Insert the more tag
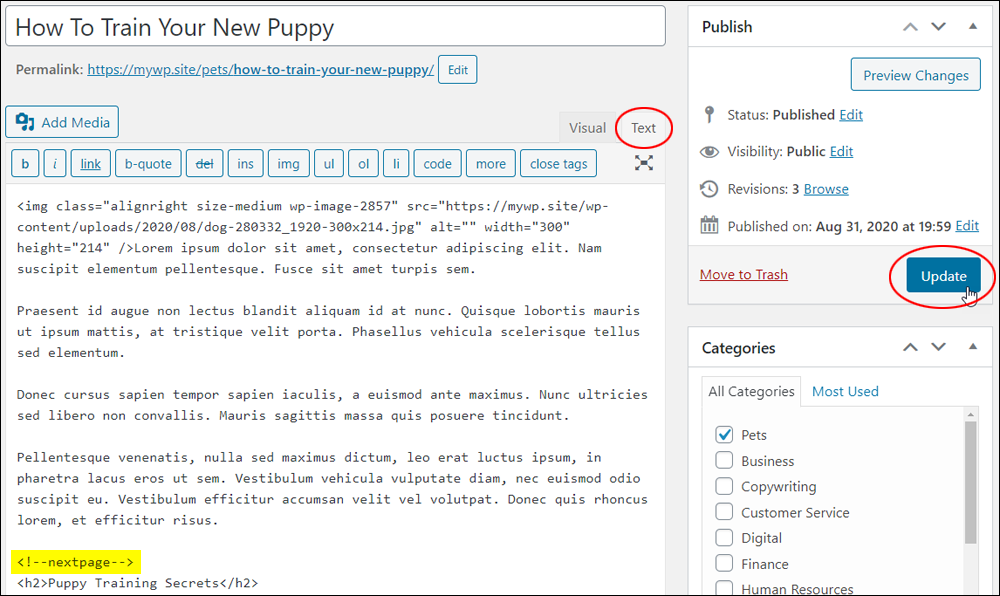Image resolution: width=1000 pixels, height=596 pixels. coord(490,164)
